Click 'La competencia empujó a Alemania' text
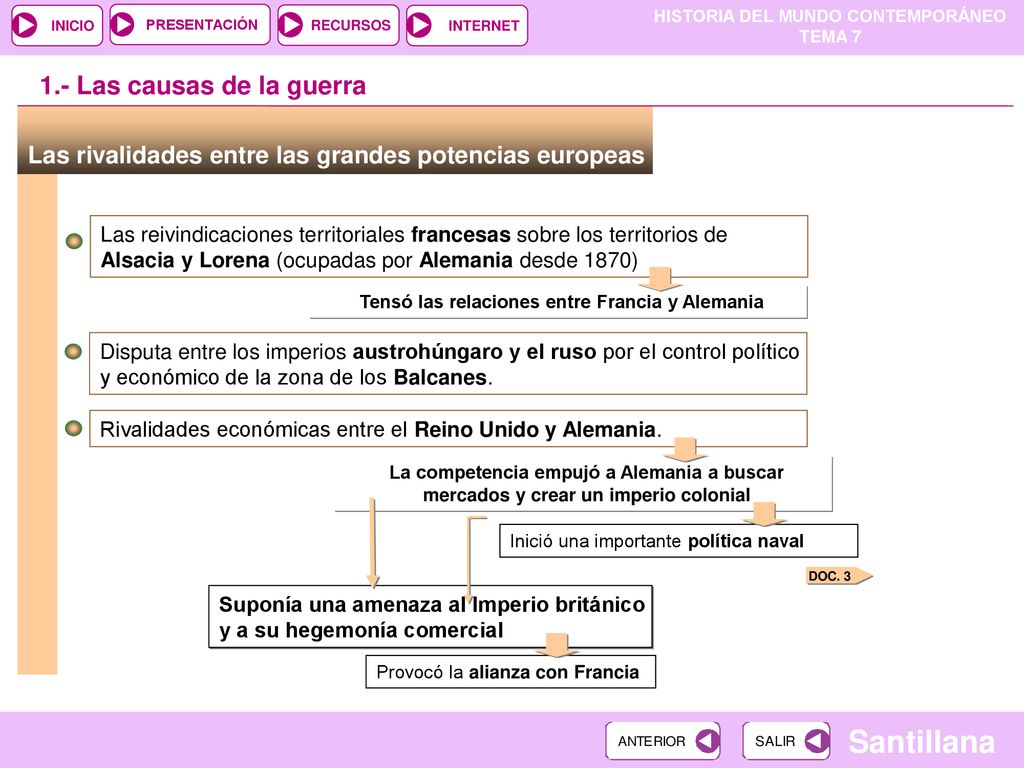Viewport: 1024px width, 768px height. (586, 483)
